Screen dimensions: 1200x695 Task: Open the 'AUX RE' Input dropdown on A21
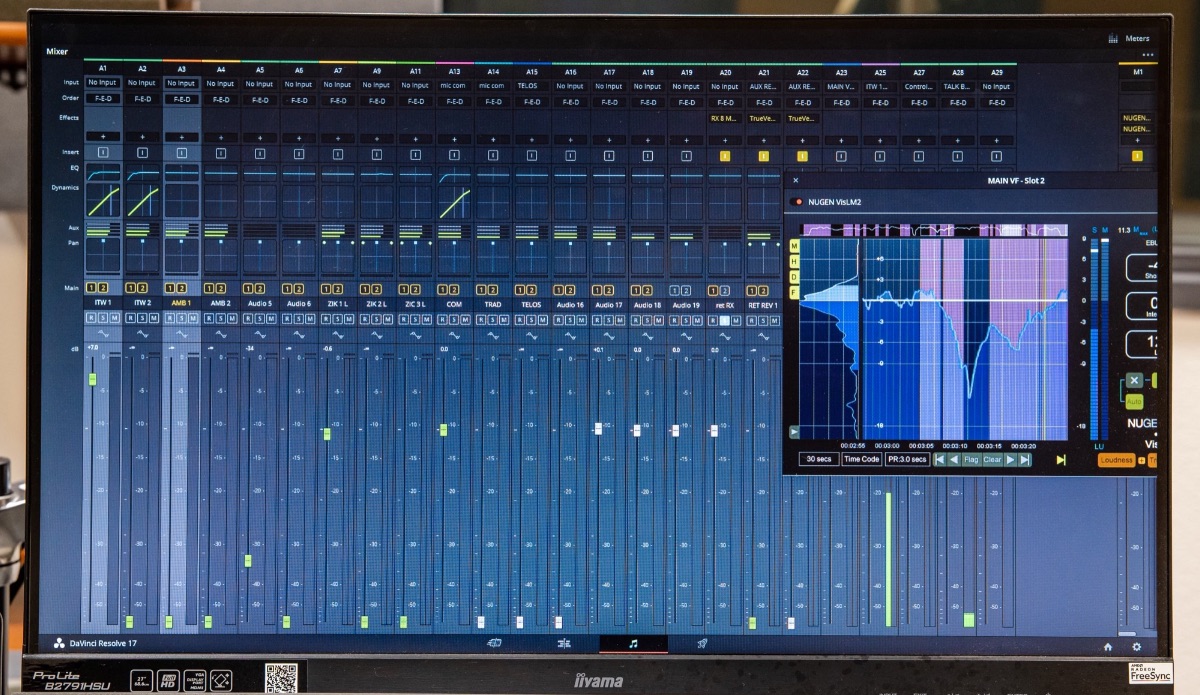tap(763, 86)
